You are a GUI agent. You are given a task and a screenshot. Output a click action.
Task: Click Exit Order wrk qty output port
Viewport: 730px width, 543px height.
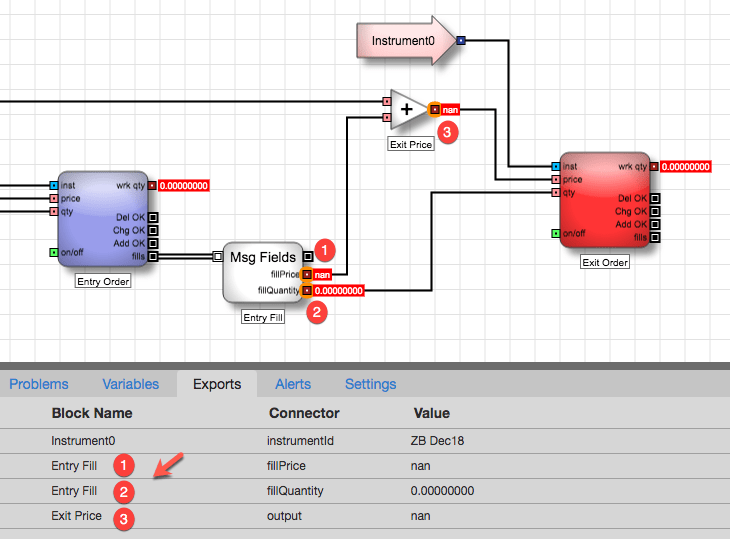(655, 167)
